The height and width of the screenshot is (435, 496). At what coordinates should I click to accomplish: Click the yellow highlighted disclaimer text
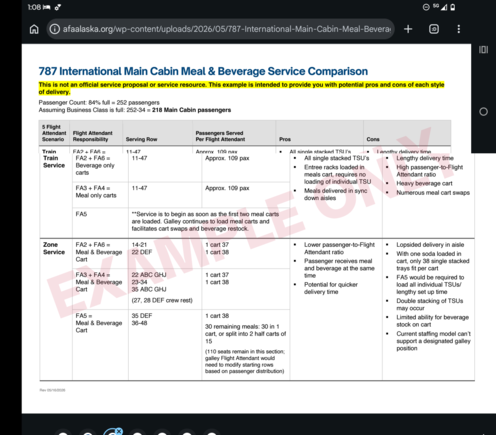pos(241,88)
